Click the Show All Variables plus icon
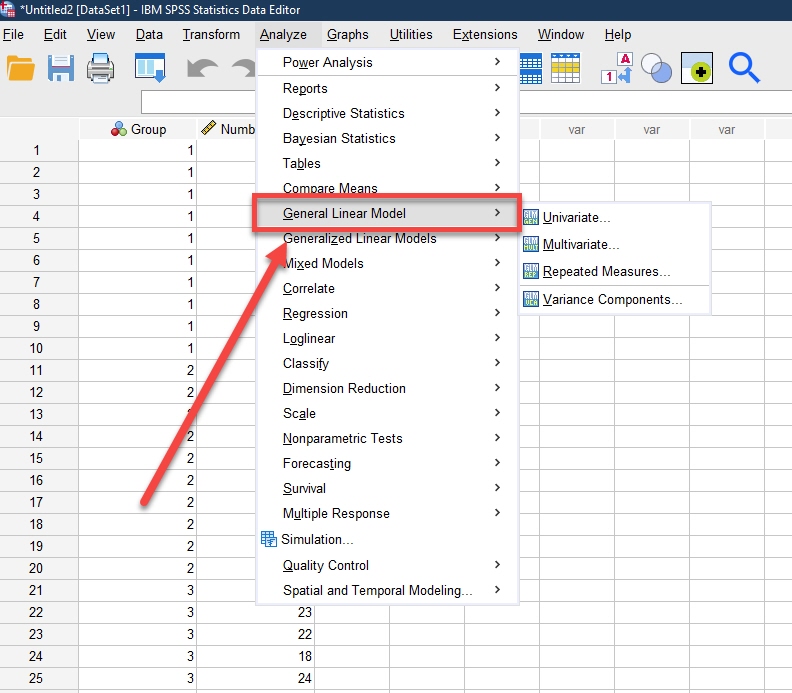The image size is (792, 693). [697, 68]
